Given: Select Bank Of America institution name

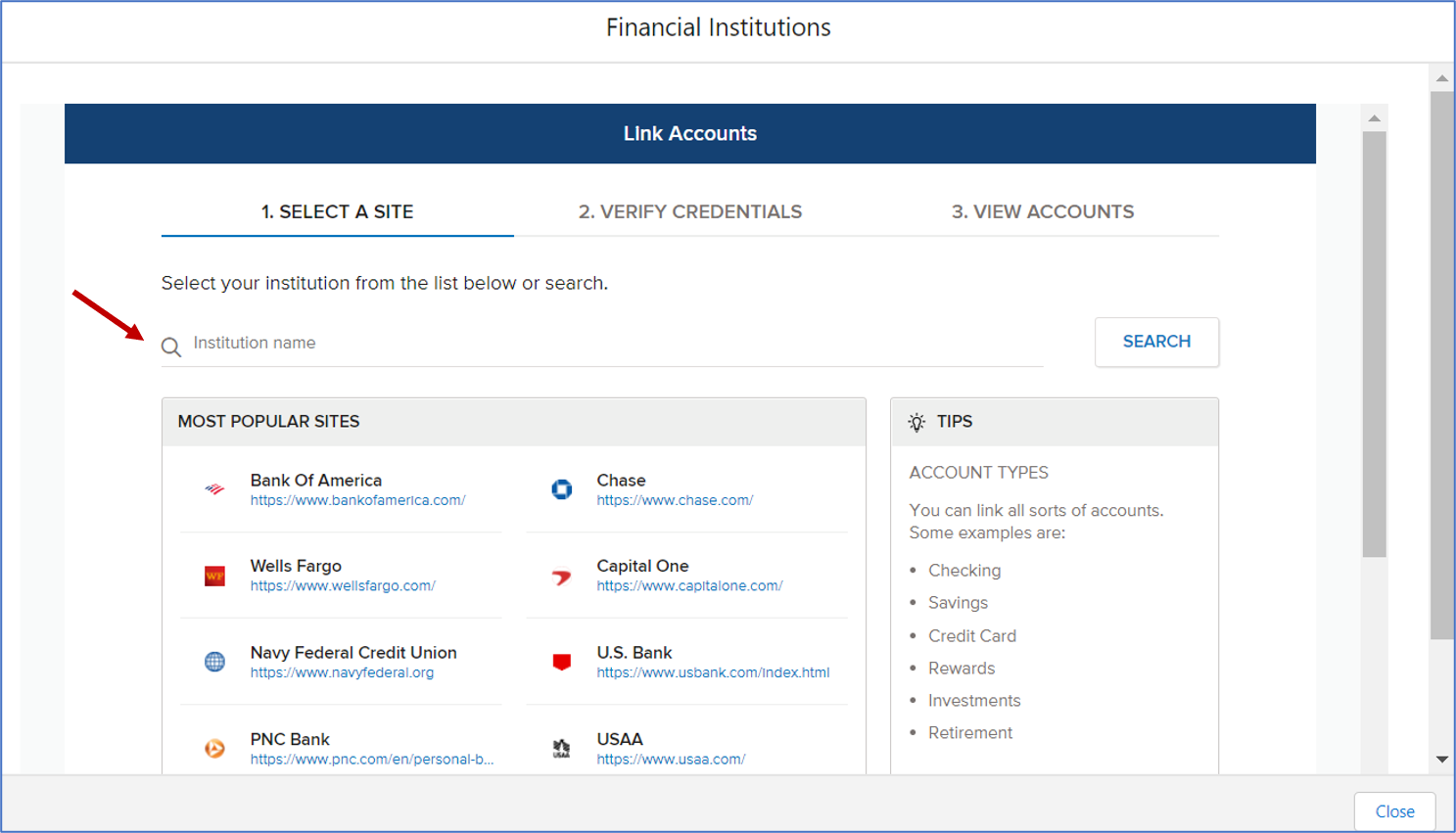Looking at the screenshot, I should (315, 480).
